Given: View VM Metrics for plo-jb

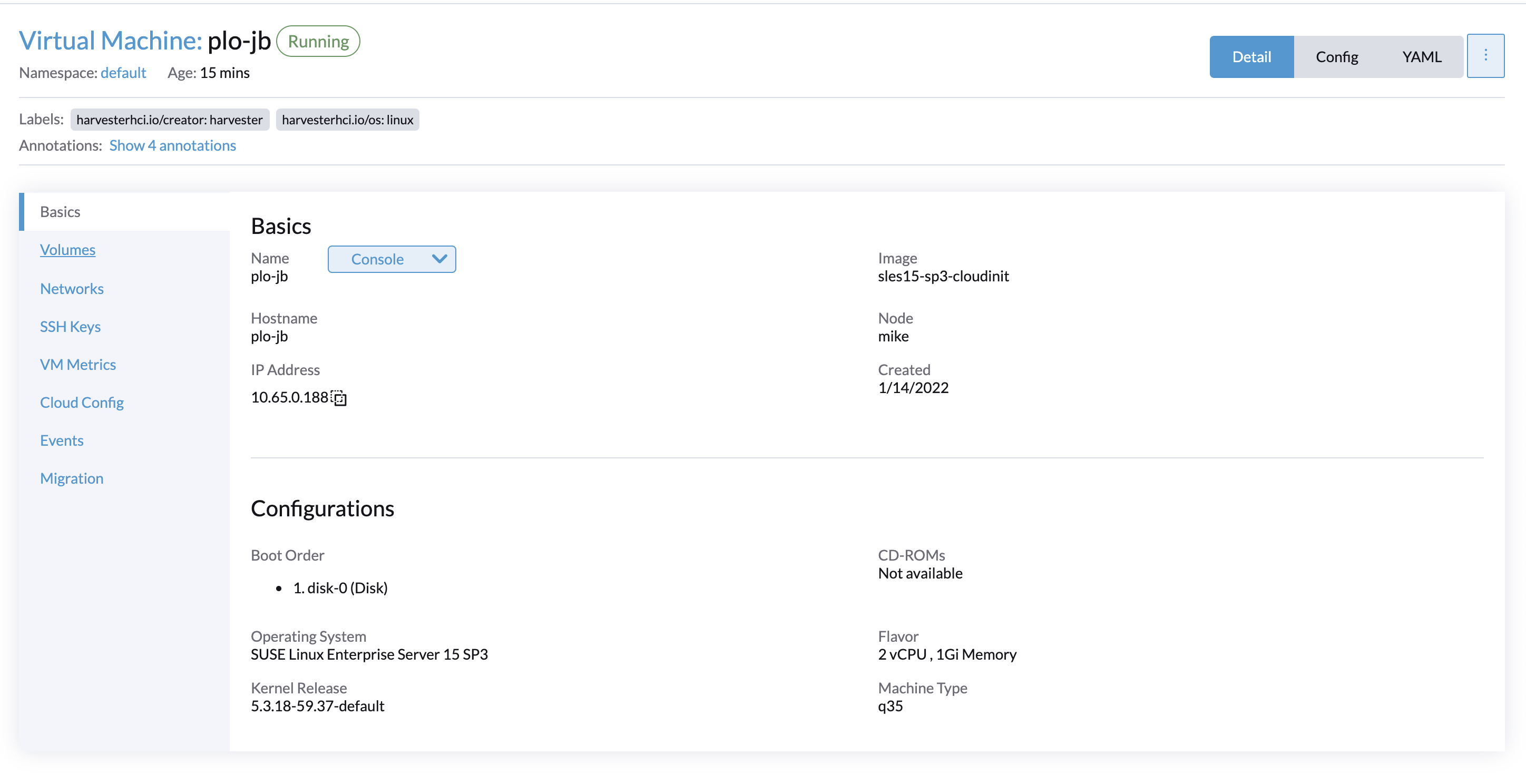Looking at the screenshot, I should (77, 364).
